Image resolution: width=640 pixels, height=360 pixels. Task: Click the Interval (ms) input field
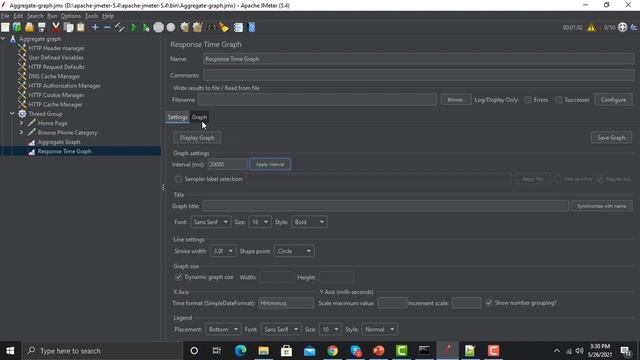coord(227,164)
